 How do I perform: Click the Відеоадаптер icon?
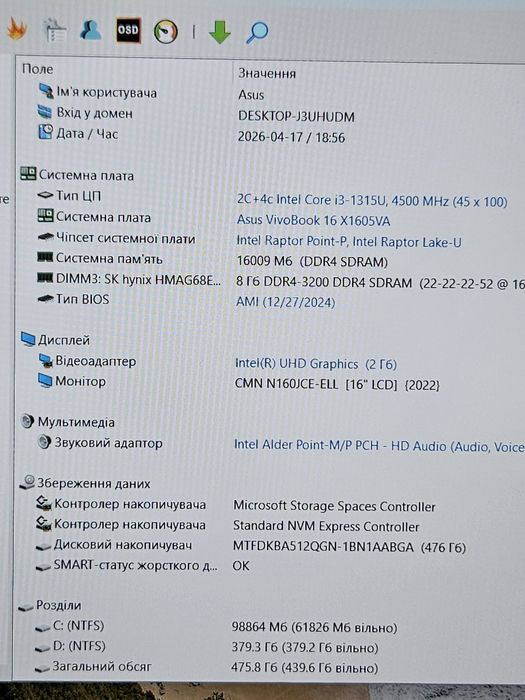pyautogui.click(x=46, y=360)
